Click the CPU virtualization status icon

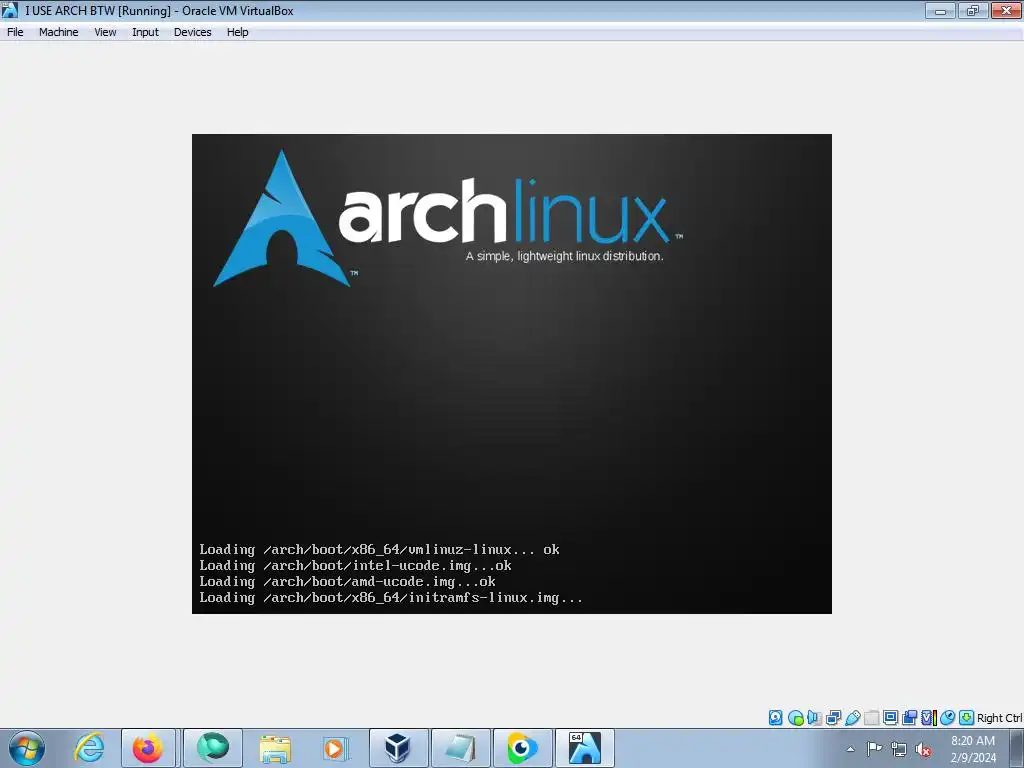(x=929, y=718)
